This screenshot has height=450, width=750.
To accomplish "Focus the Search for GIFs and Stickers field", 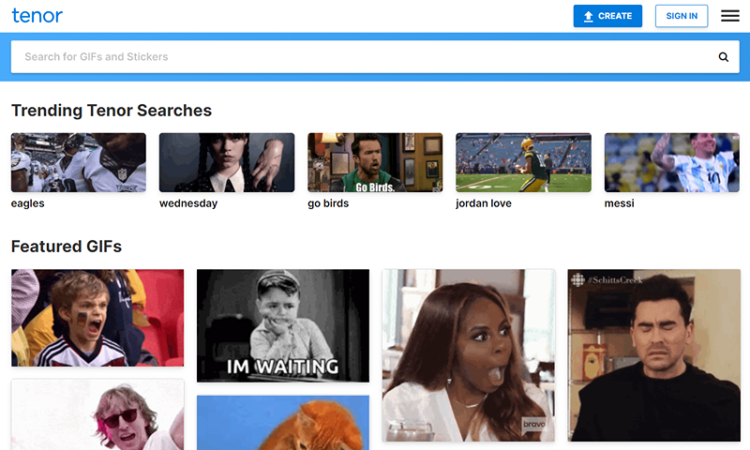I will pos(375,57).
